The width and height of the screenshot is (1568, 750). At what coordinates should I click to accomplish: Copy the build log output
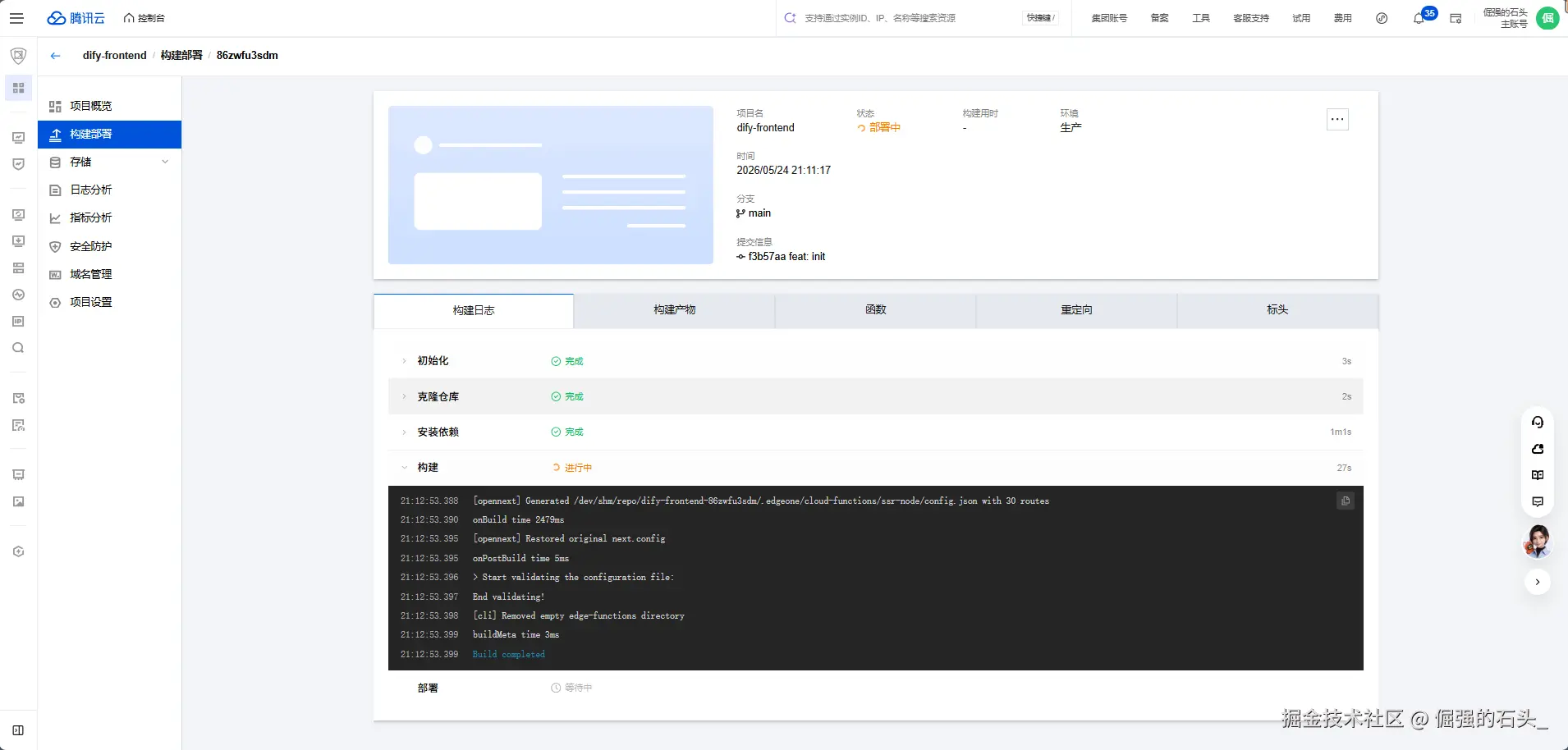coord(1345,501)
